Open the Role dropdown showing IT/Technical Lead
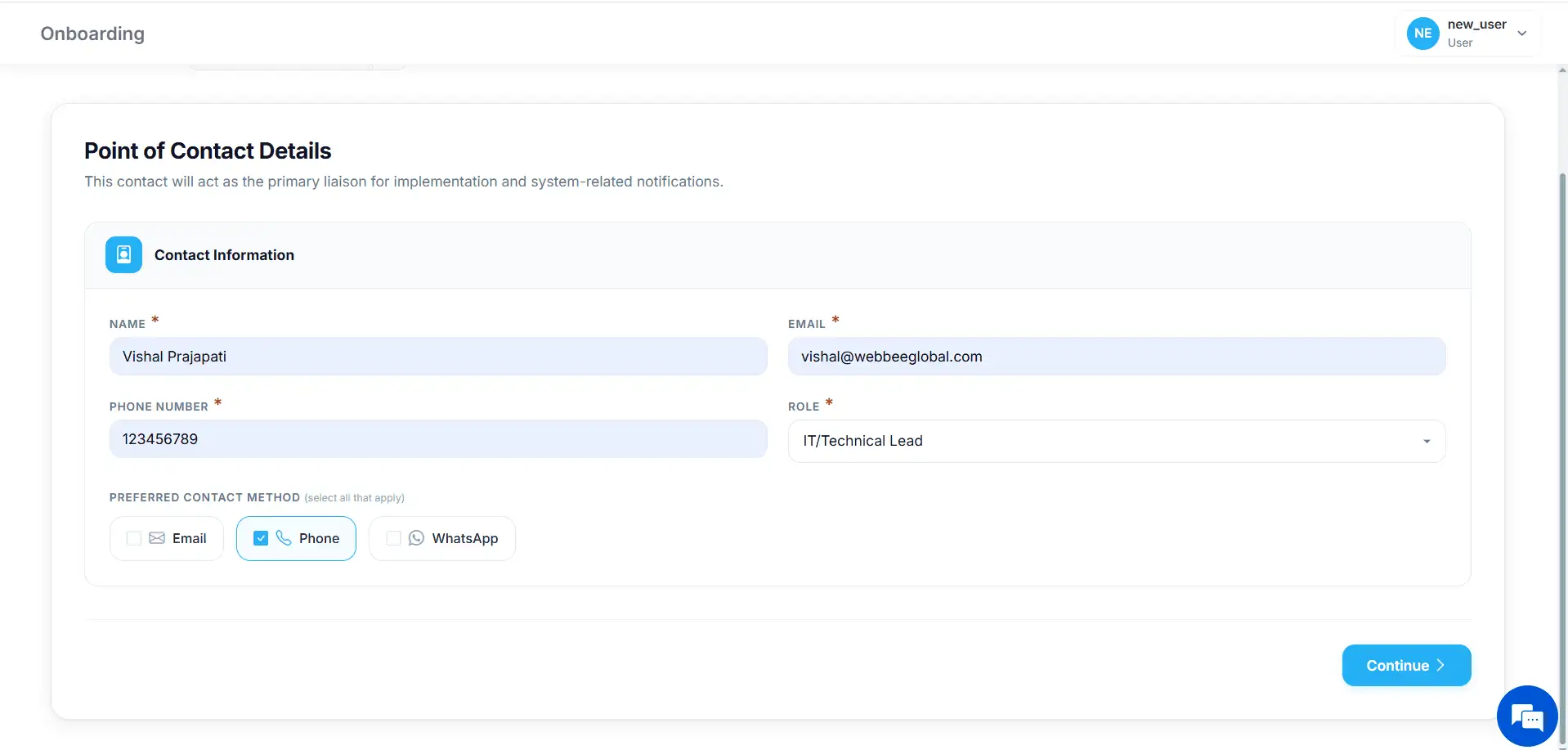 [1117, 441]
